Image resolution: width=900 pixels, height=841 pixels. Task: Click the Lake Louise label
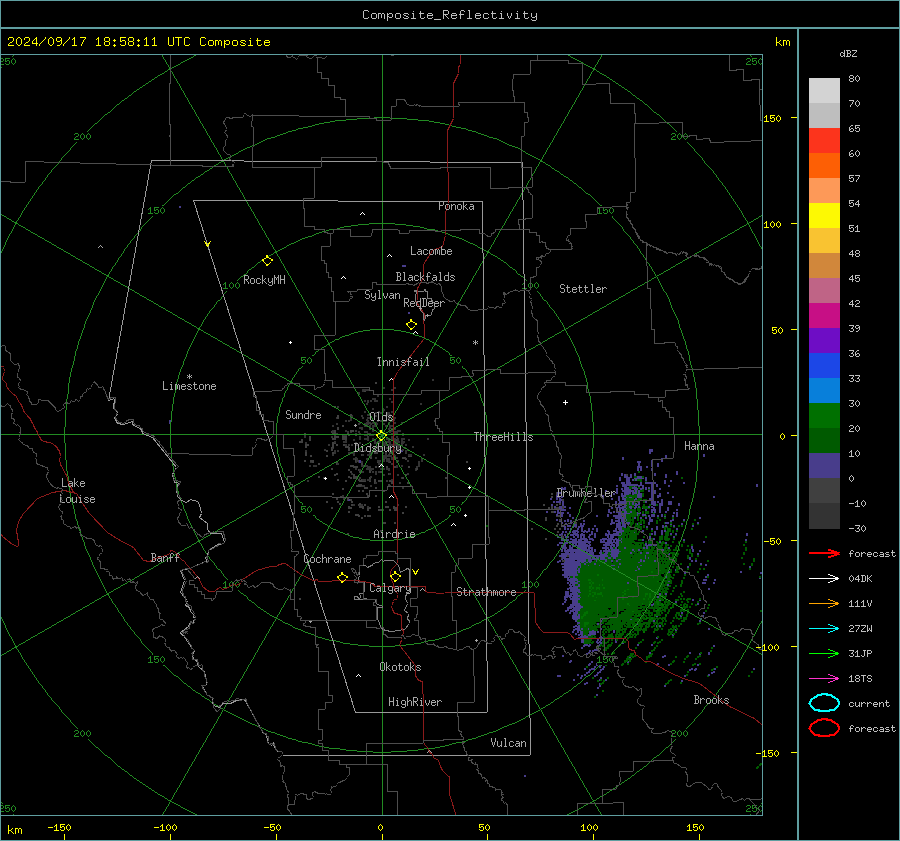pyautogui.click(x=77, y=491)
